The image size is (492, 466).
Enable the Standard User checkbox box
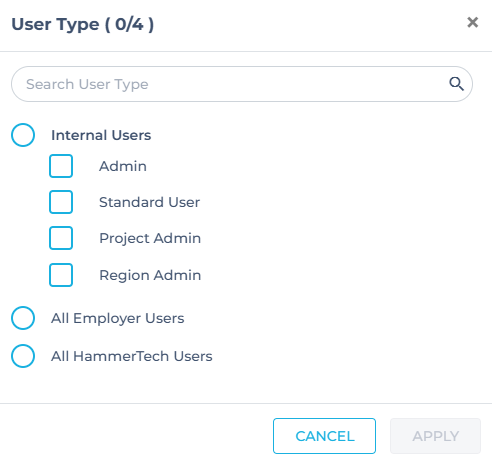61,202
